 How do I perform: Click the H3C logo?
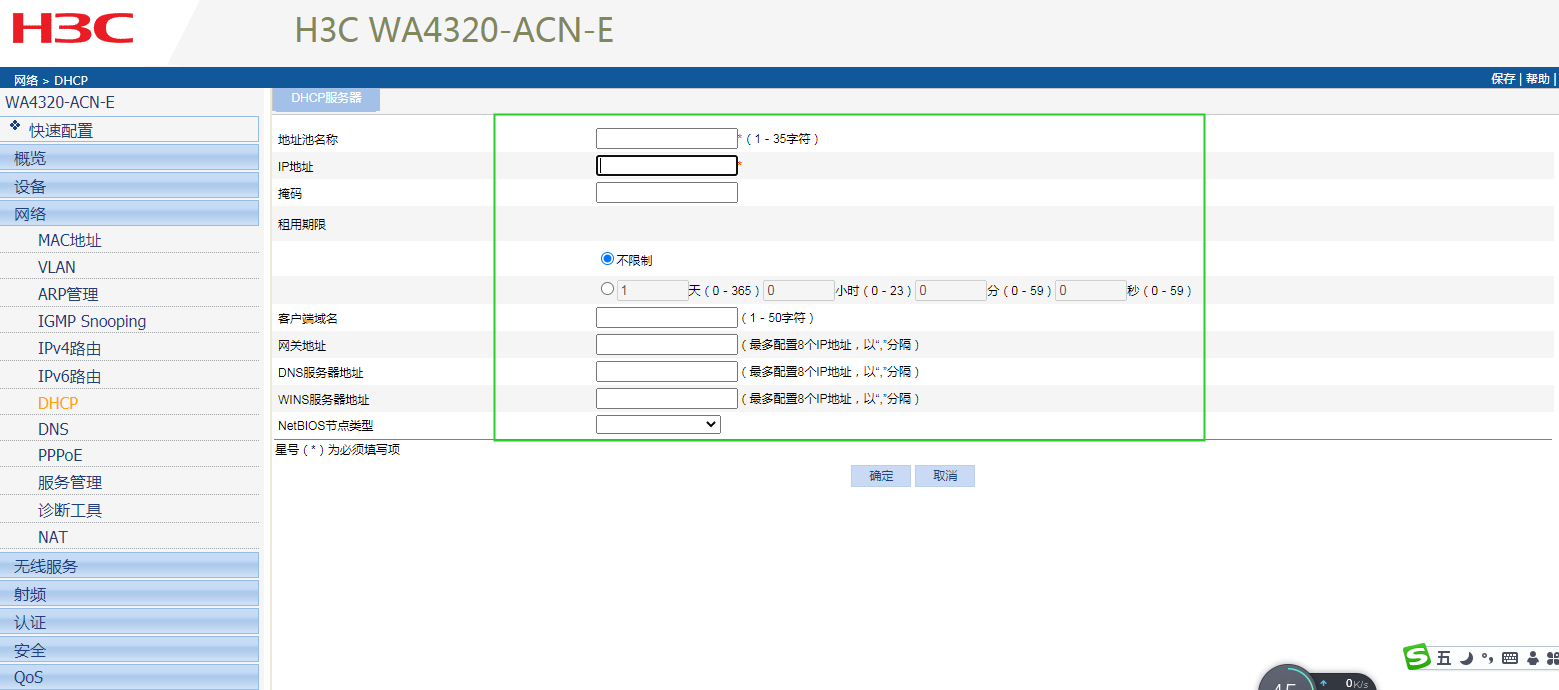coord(72,28)
